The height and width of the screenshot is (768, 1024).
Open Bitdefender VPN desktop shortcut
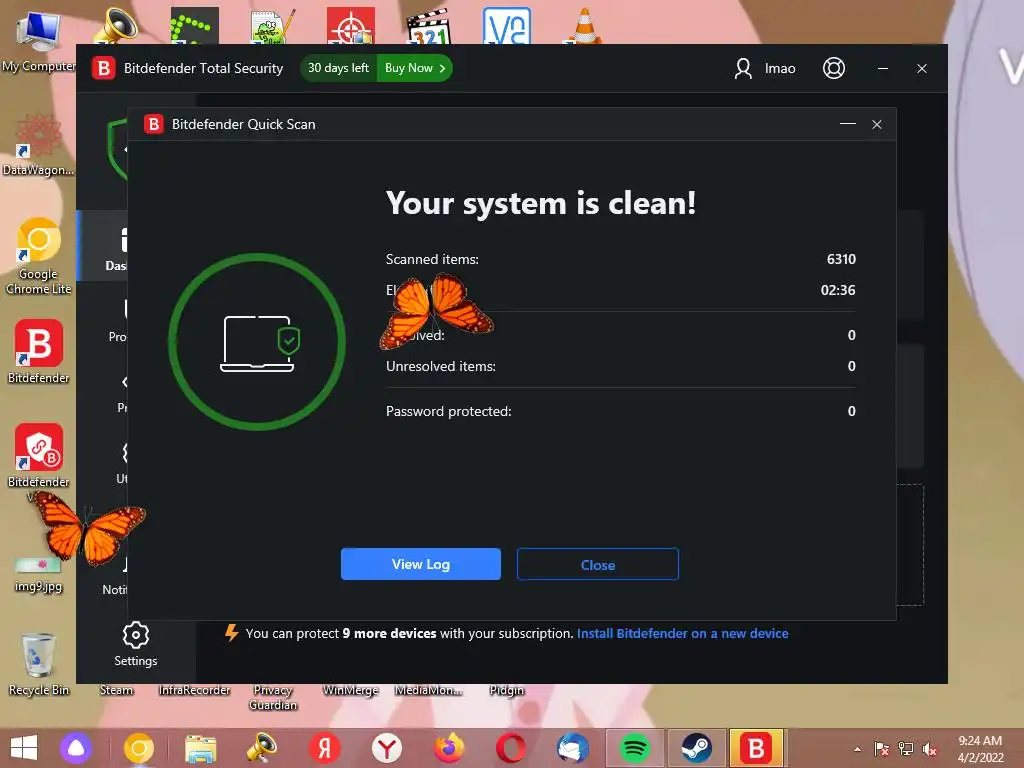[x=39, y=456]
